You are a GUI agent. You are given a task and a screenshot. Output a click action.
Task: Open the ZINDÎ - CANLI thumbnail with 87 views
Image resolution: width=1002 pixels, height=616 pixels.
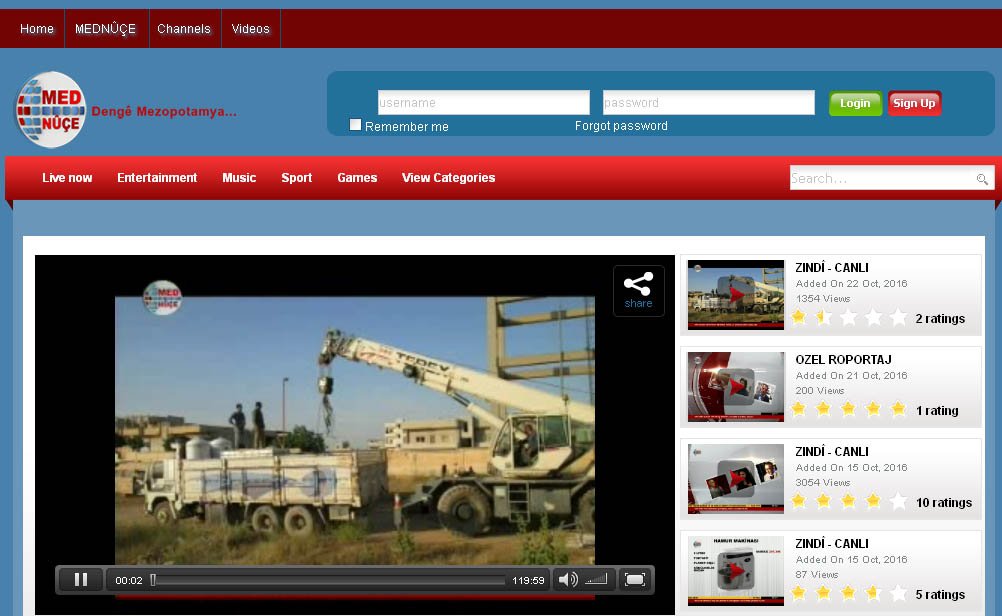[736, 571]
